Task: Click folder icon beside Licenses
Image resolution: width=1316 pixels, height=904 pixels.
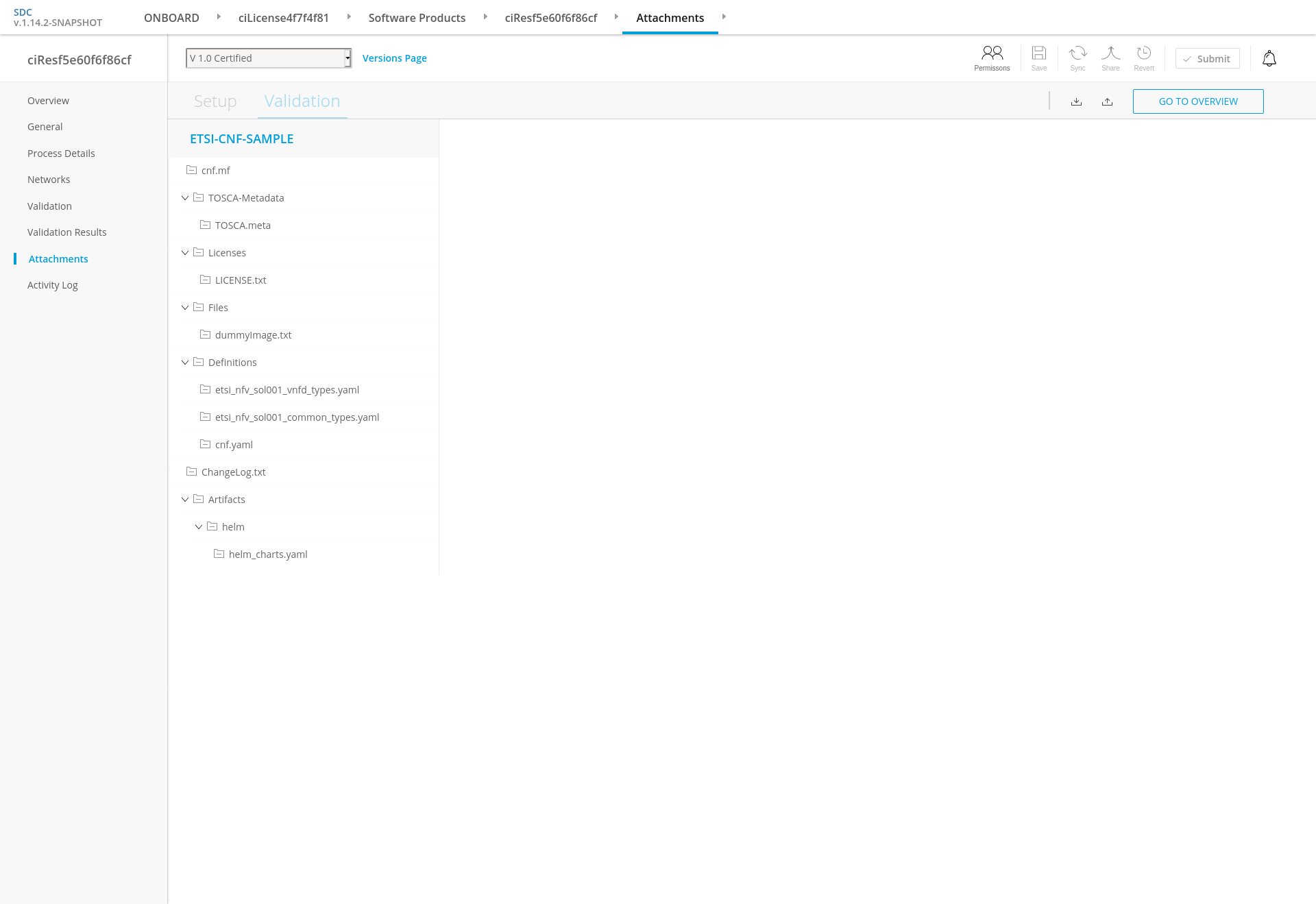Action: pyautogui.click(x=199, y=252)
